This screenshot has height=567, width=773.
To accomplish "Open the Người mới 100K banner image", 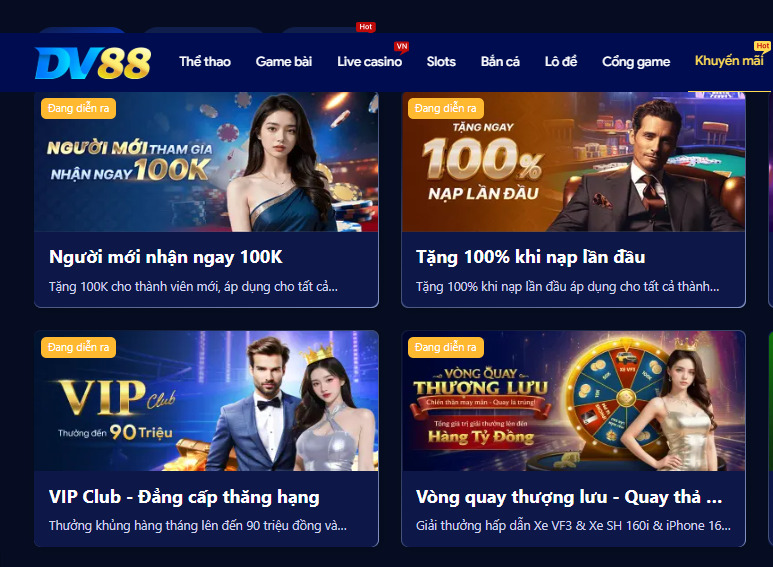I will [206, 162].
